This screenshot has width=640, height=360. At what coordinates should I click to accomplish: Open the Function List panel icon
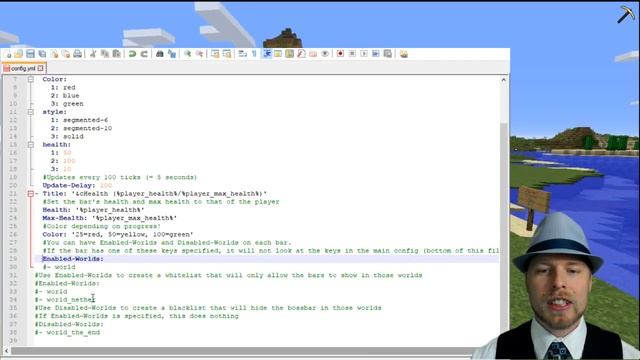click(301, 54)
